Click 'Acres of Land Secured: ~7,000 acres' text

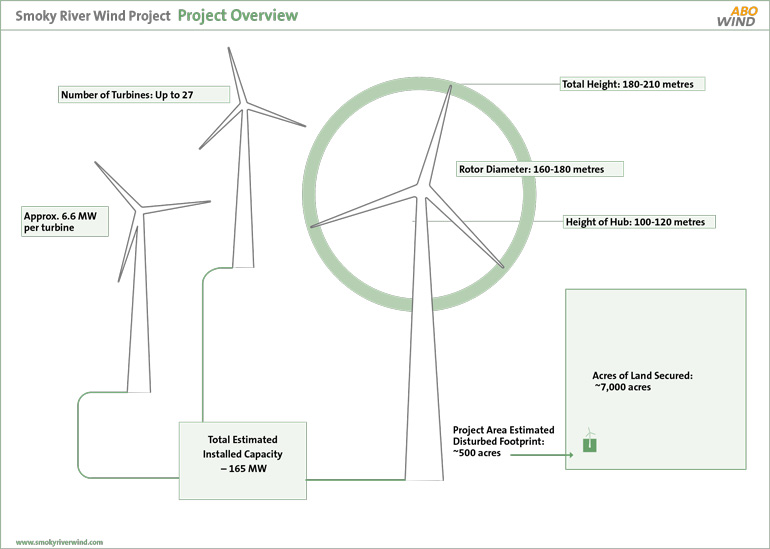pos(642,381)
